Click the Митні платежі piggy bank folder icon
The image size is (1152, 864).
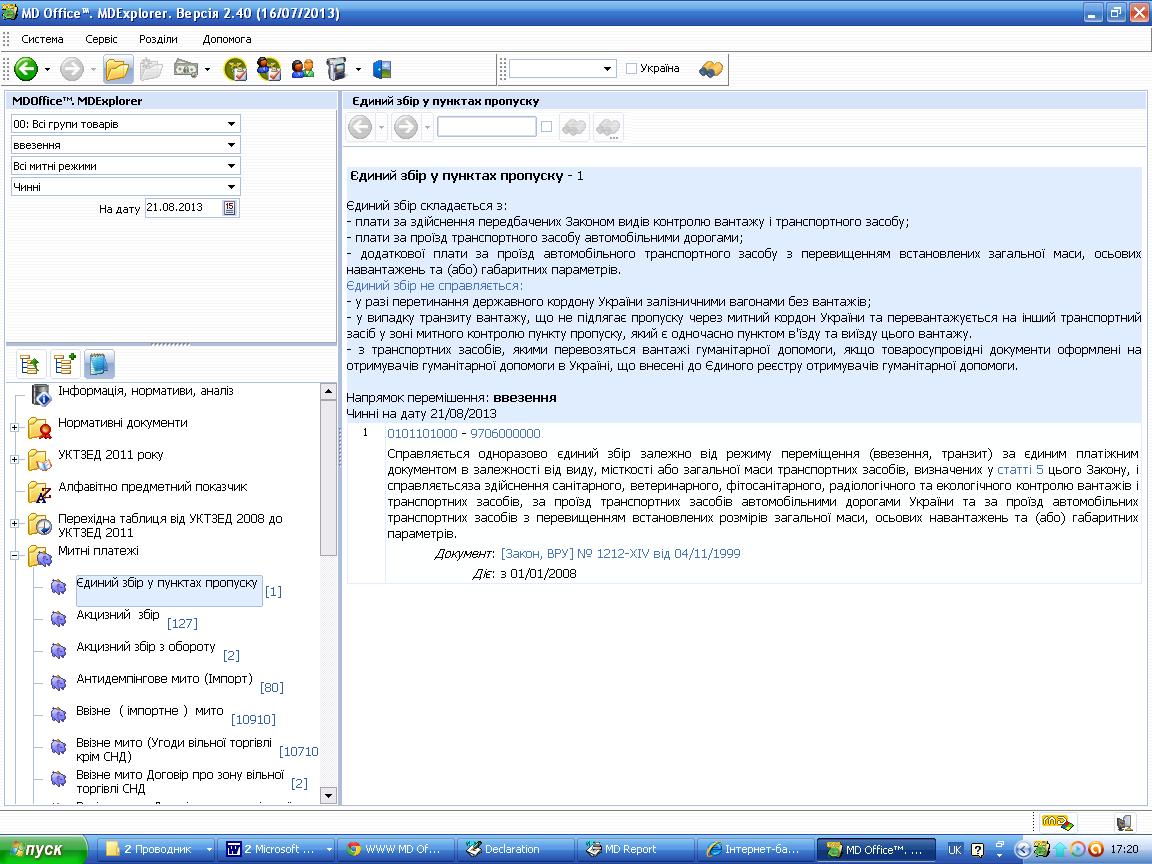40,555
